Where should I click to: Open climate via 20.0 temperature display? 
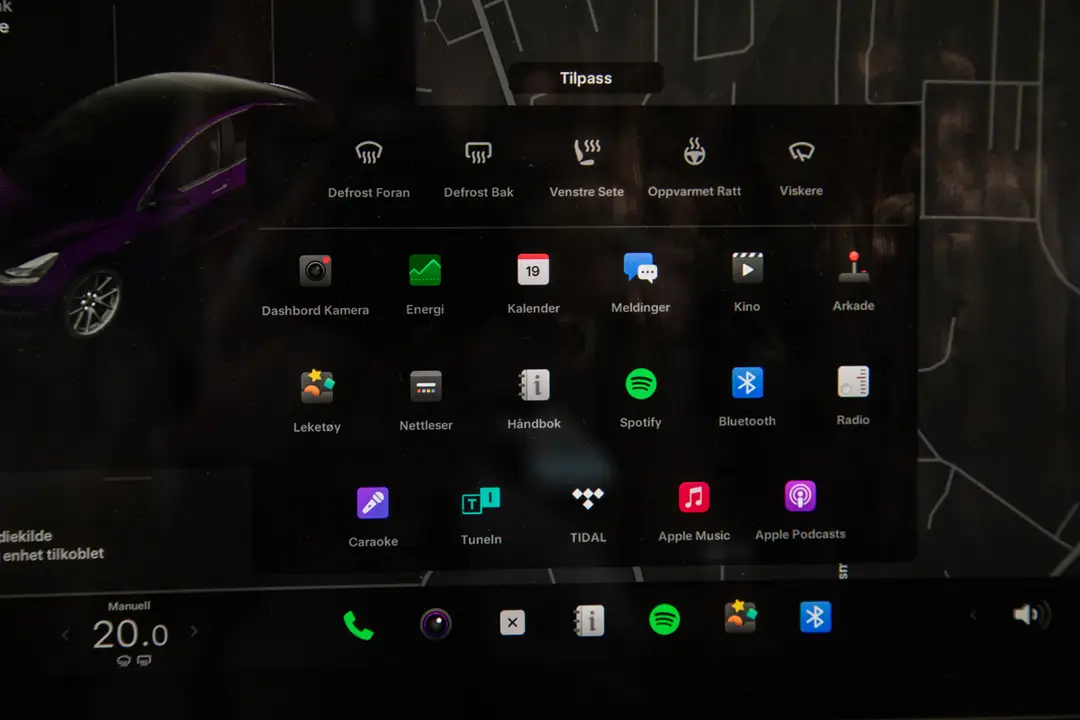pyautogui.click(x=130, y=634)
